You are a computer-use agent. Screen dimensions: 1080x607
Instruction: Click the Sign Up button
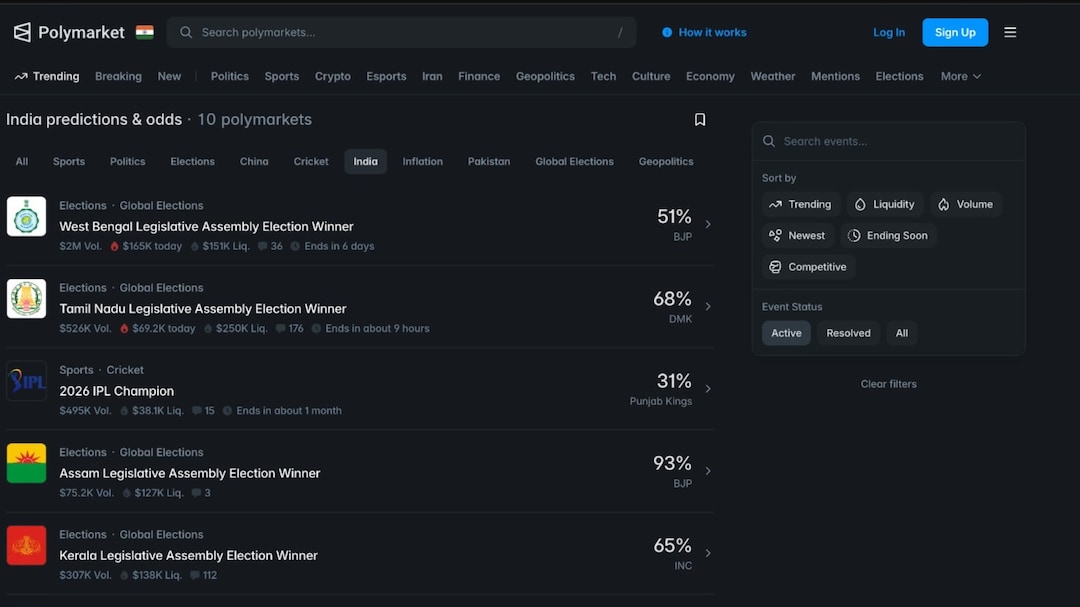[x=954, y=32]
